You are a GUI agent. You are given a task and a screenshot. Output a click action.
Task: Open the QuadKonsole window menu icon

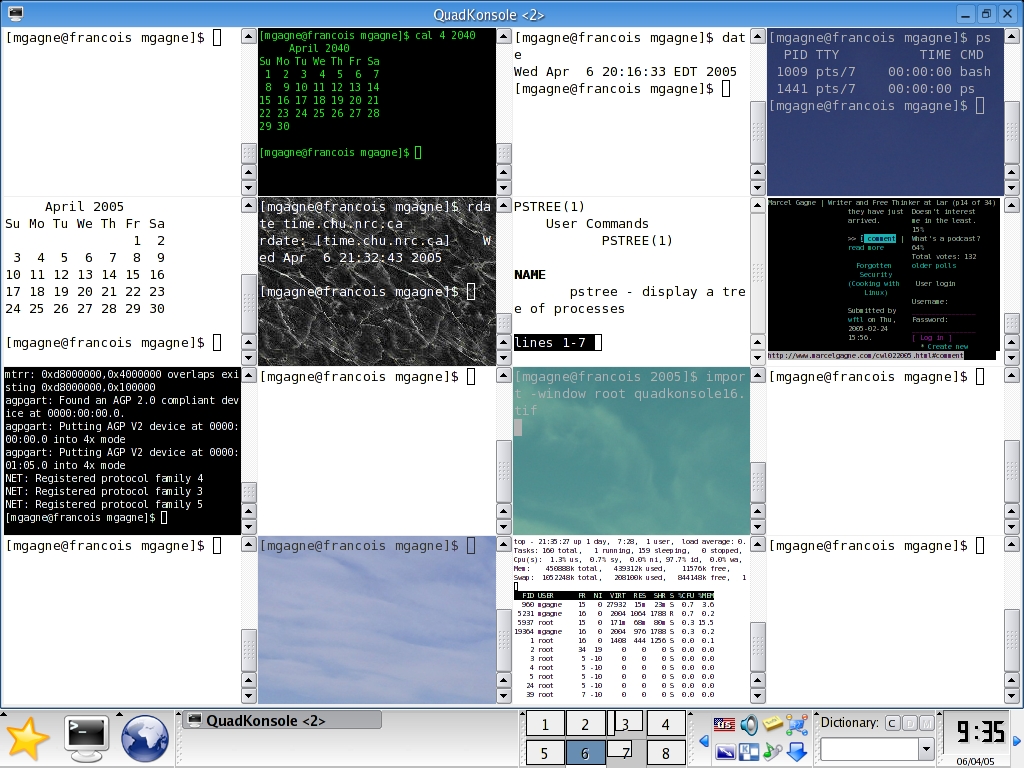15,13
